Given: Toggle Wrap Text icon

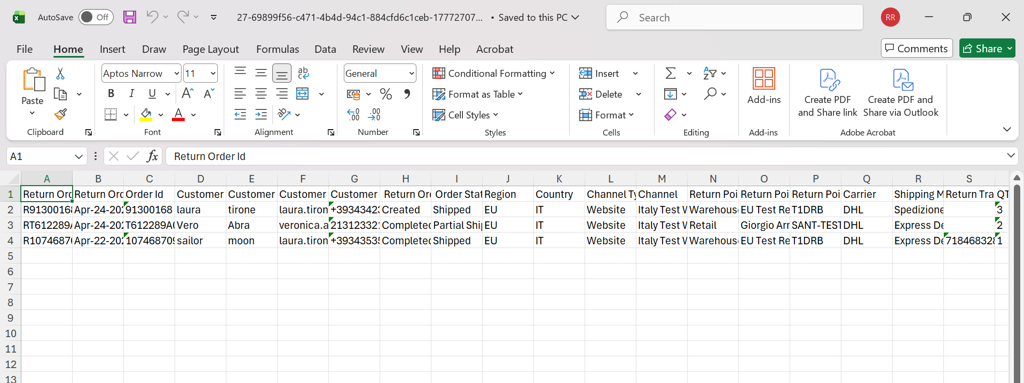Looking at the screenshot, I should [303, 73].
